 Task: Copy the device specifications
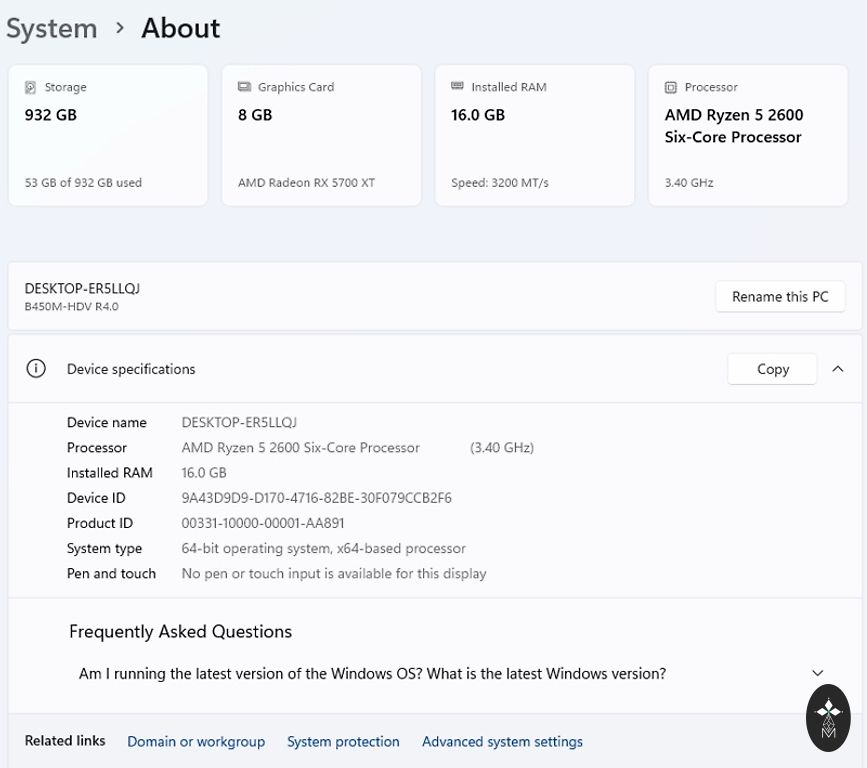pos(772,369)
